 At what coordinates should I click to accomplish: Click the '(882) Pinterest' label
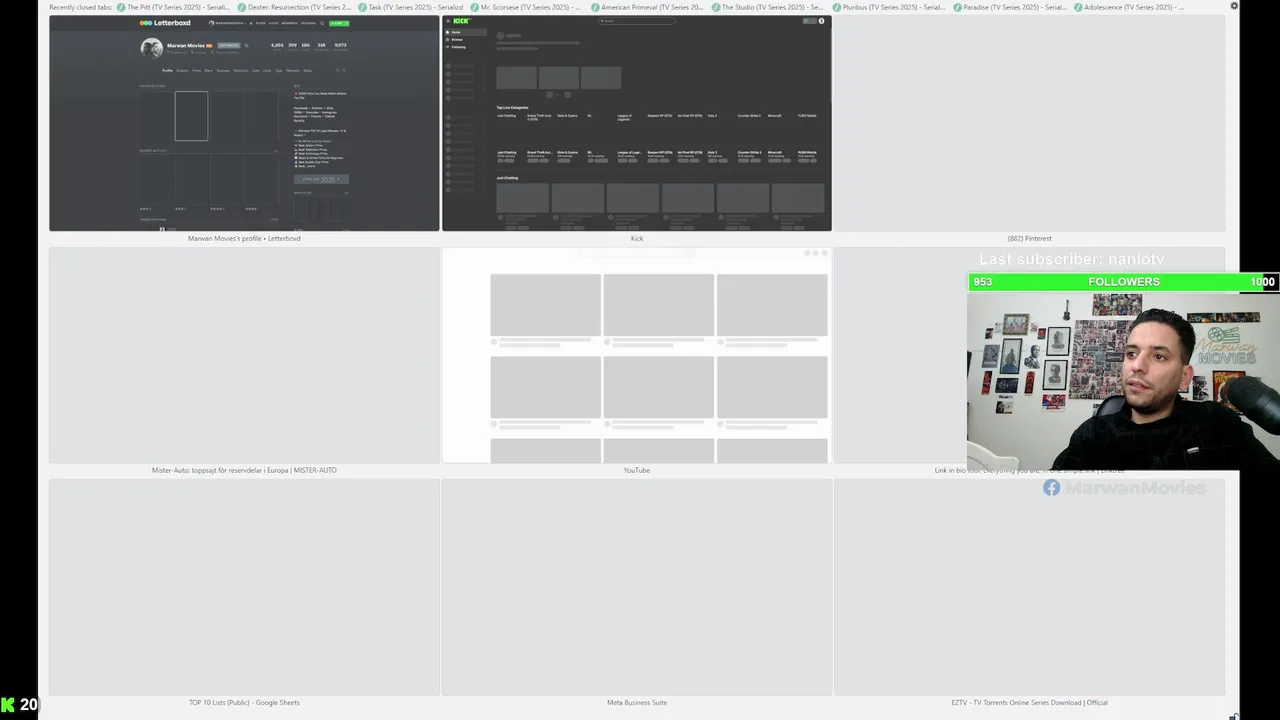(1029, 238)
